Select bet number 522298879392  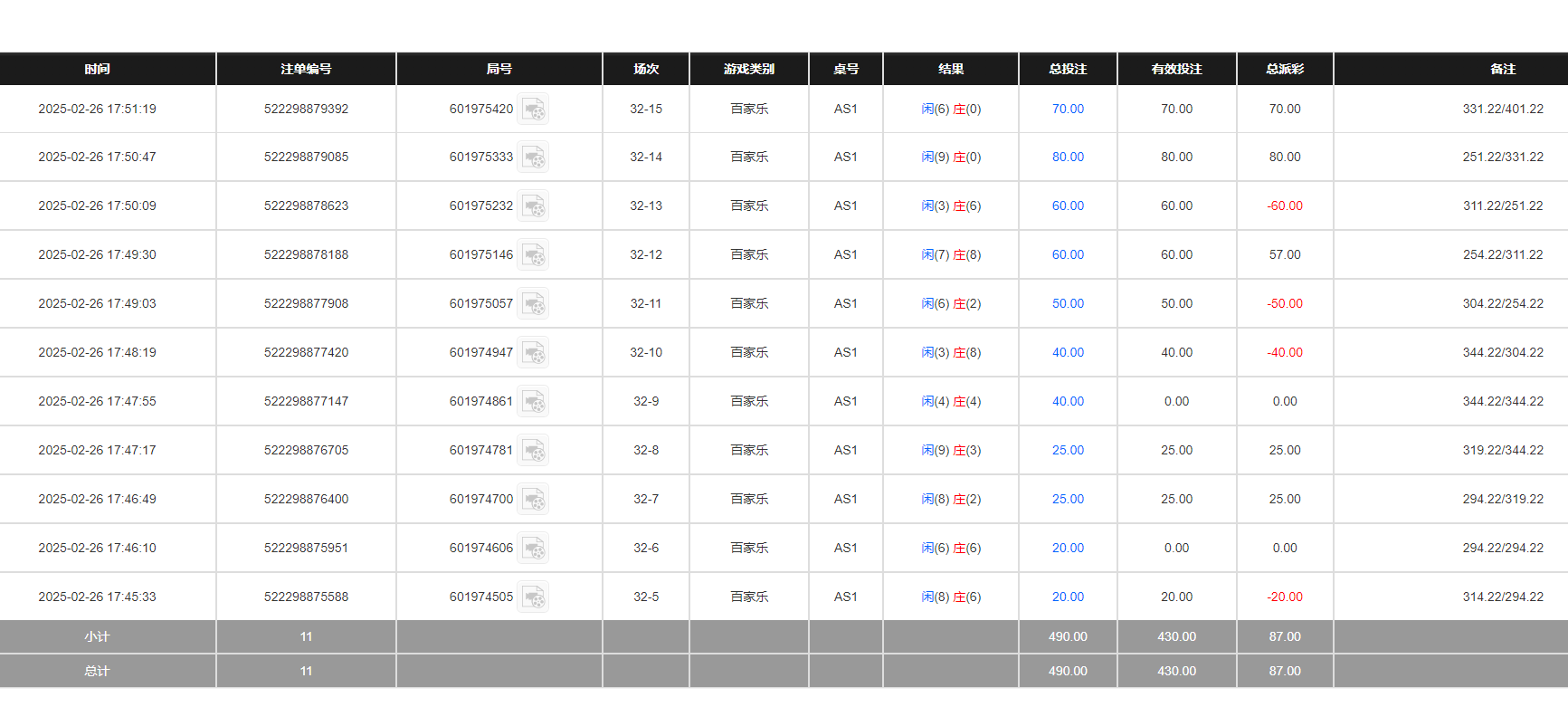tap(306, 109)
